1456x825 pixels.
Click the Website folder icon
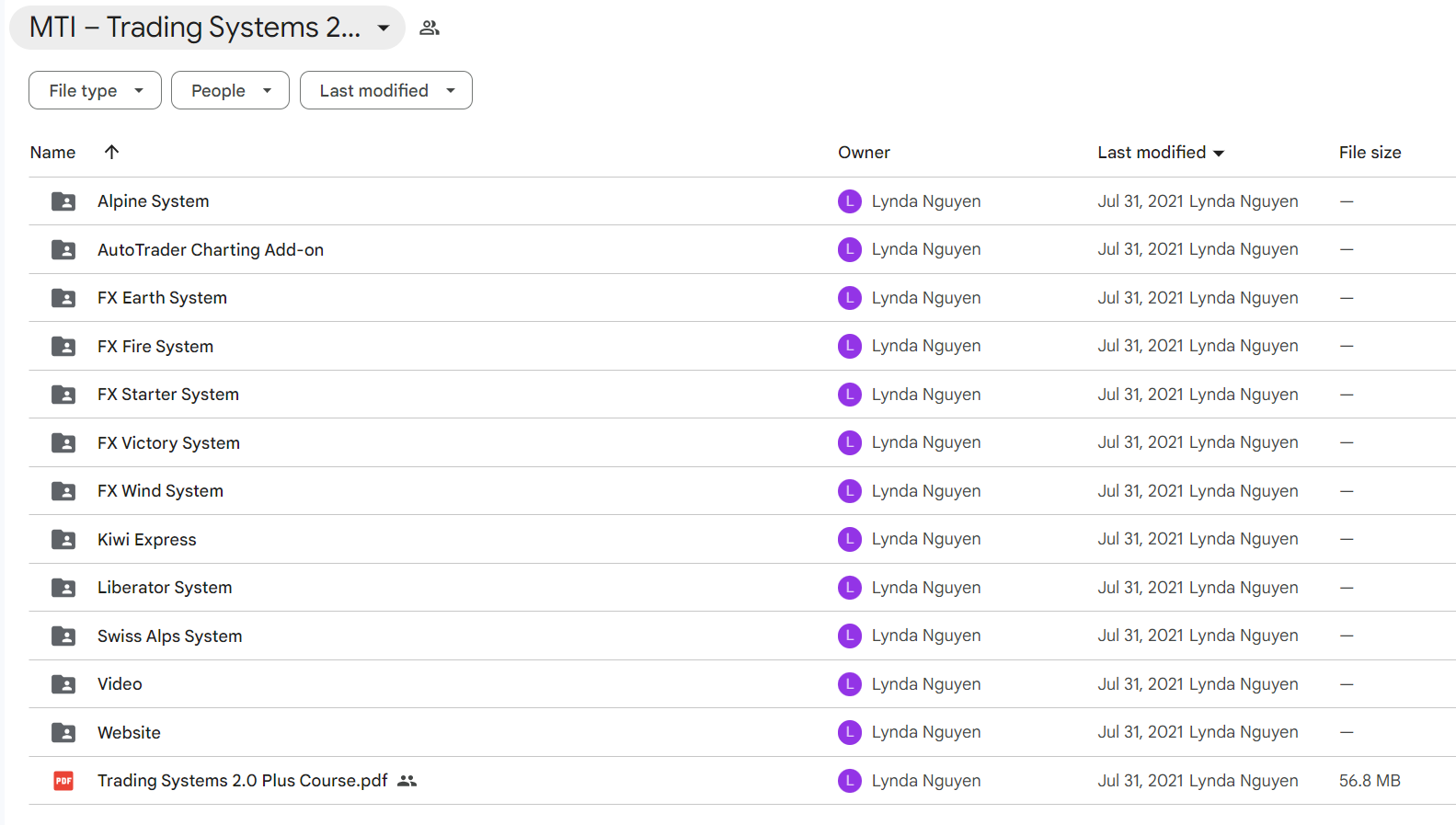coord(63,732)
